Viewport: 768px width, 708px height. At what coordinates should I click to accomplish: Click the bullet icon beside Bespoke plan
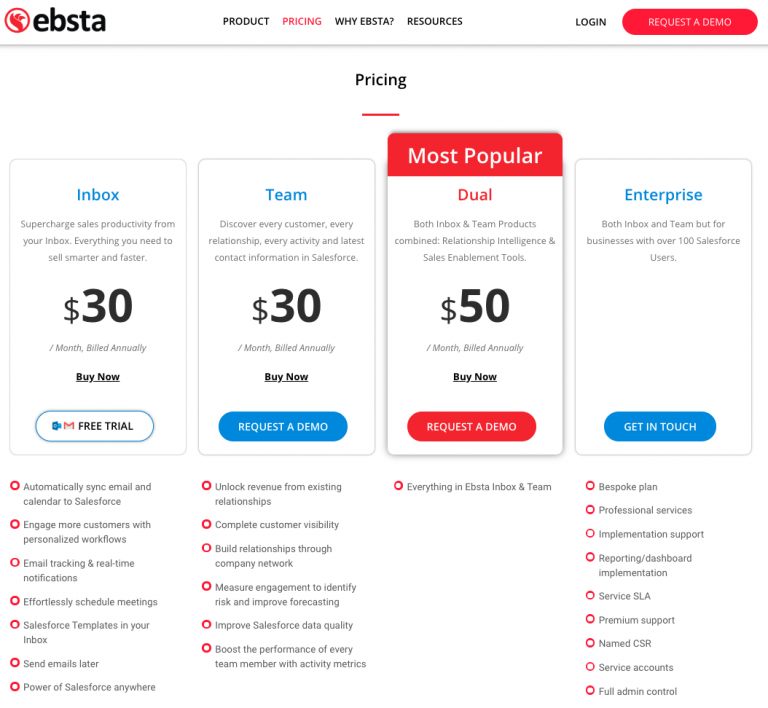click(590, 486)
